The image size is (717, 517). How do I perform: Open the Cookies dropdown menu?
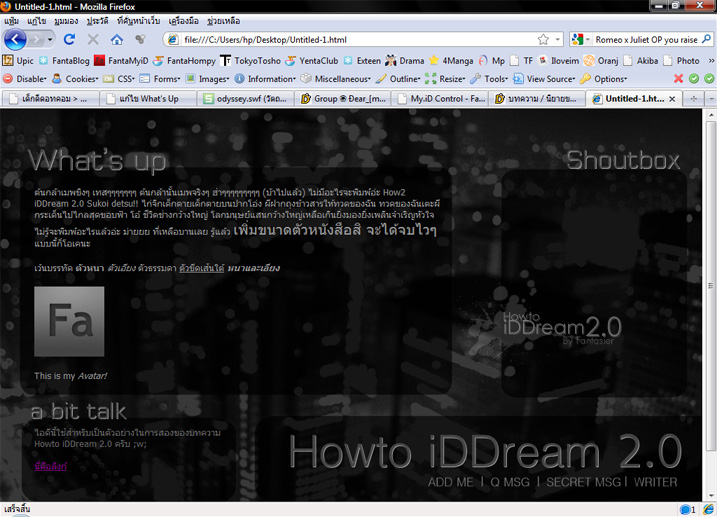tap(75, 79)
